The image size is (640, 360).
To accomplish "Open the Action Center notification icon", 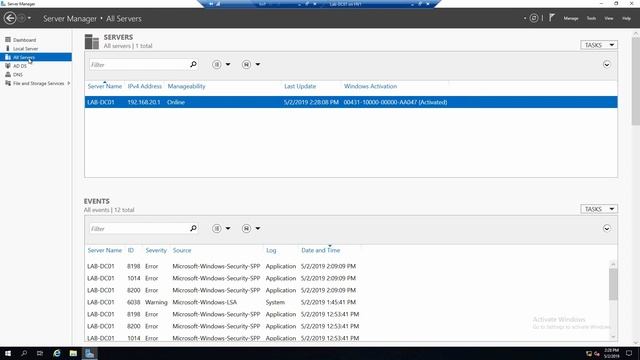I will click(x=629, y=353).
